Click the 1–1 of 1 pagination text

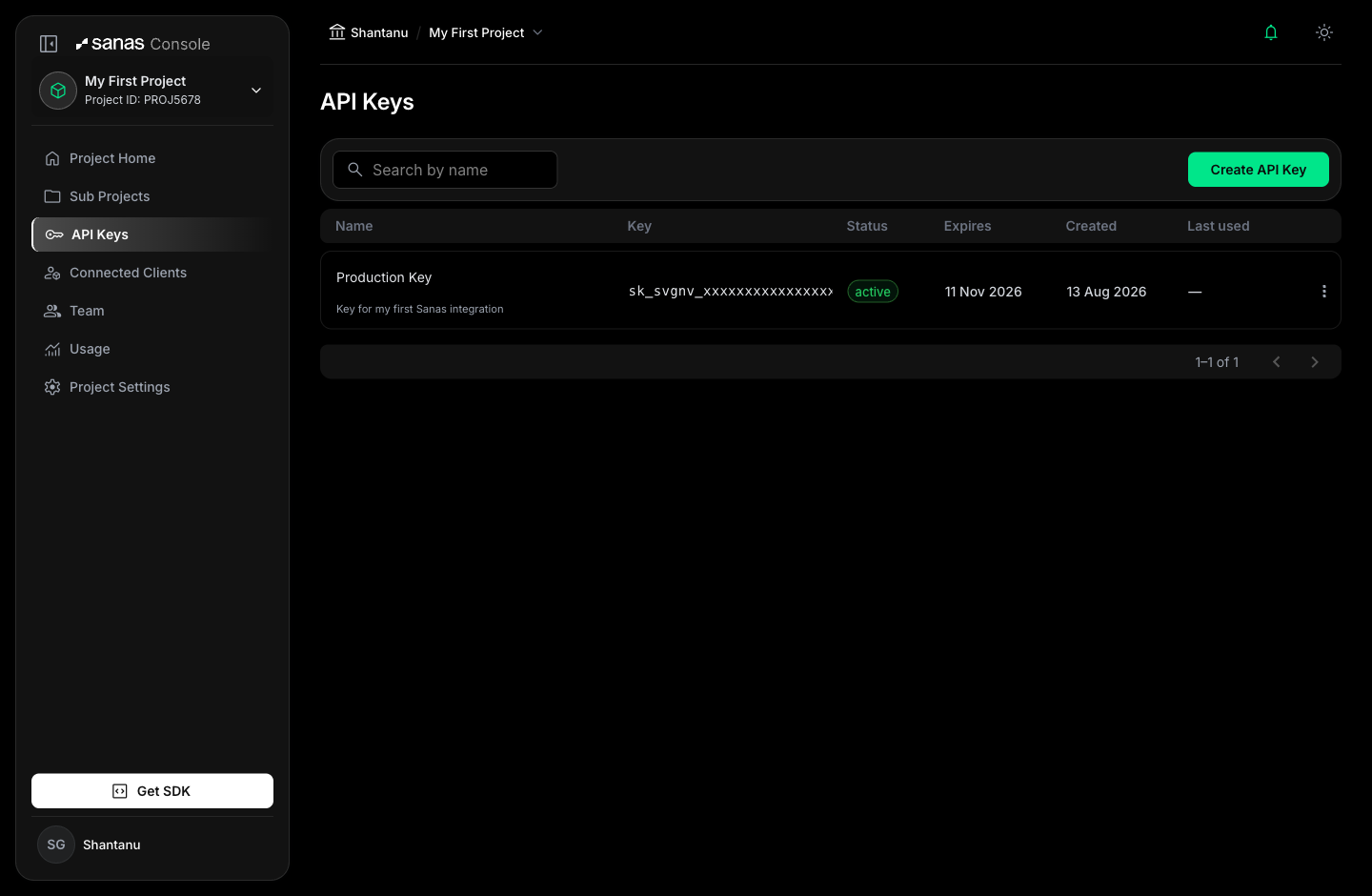(x=1218, y=362)
